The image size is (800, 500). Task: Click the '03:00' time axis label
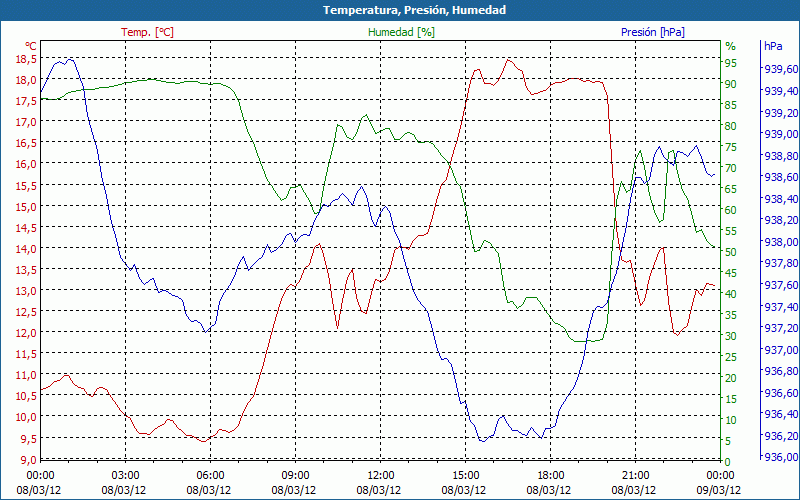click(x=126, y=476)
